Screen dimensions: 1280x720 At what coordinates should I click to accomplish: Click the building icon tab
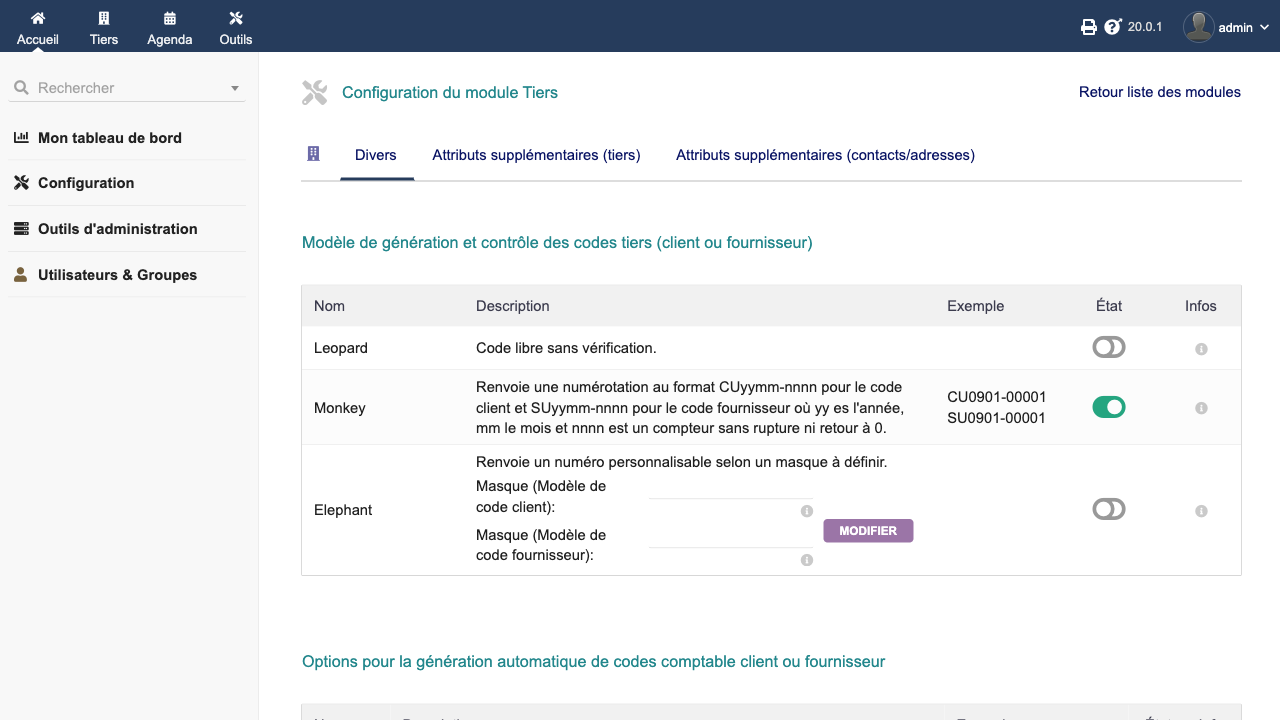313,154
